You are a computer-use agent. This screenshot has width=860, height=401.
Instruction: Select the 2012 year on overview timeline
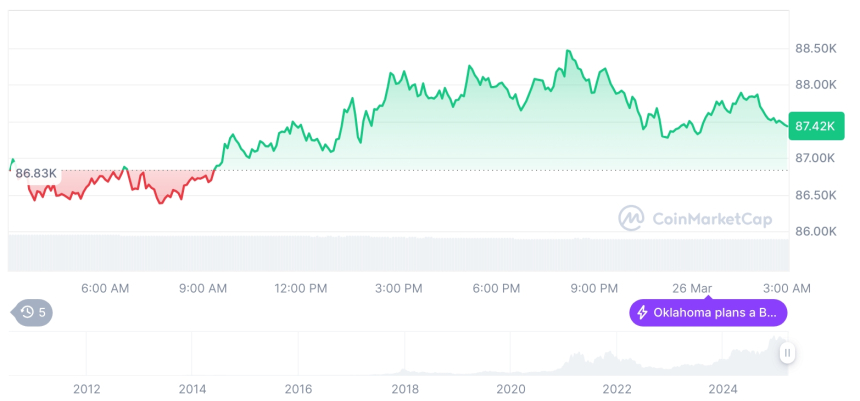click(x=86, y=389)
